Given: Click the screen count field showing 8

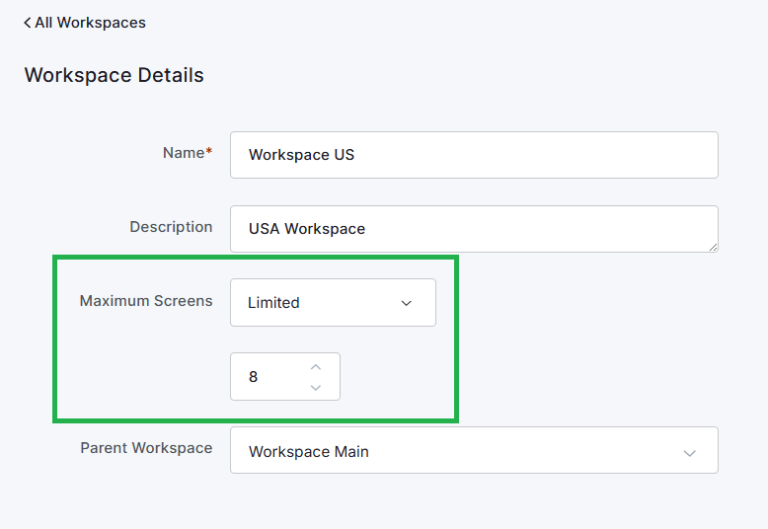Looking at the screenshot, I should 285,377.
